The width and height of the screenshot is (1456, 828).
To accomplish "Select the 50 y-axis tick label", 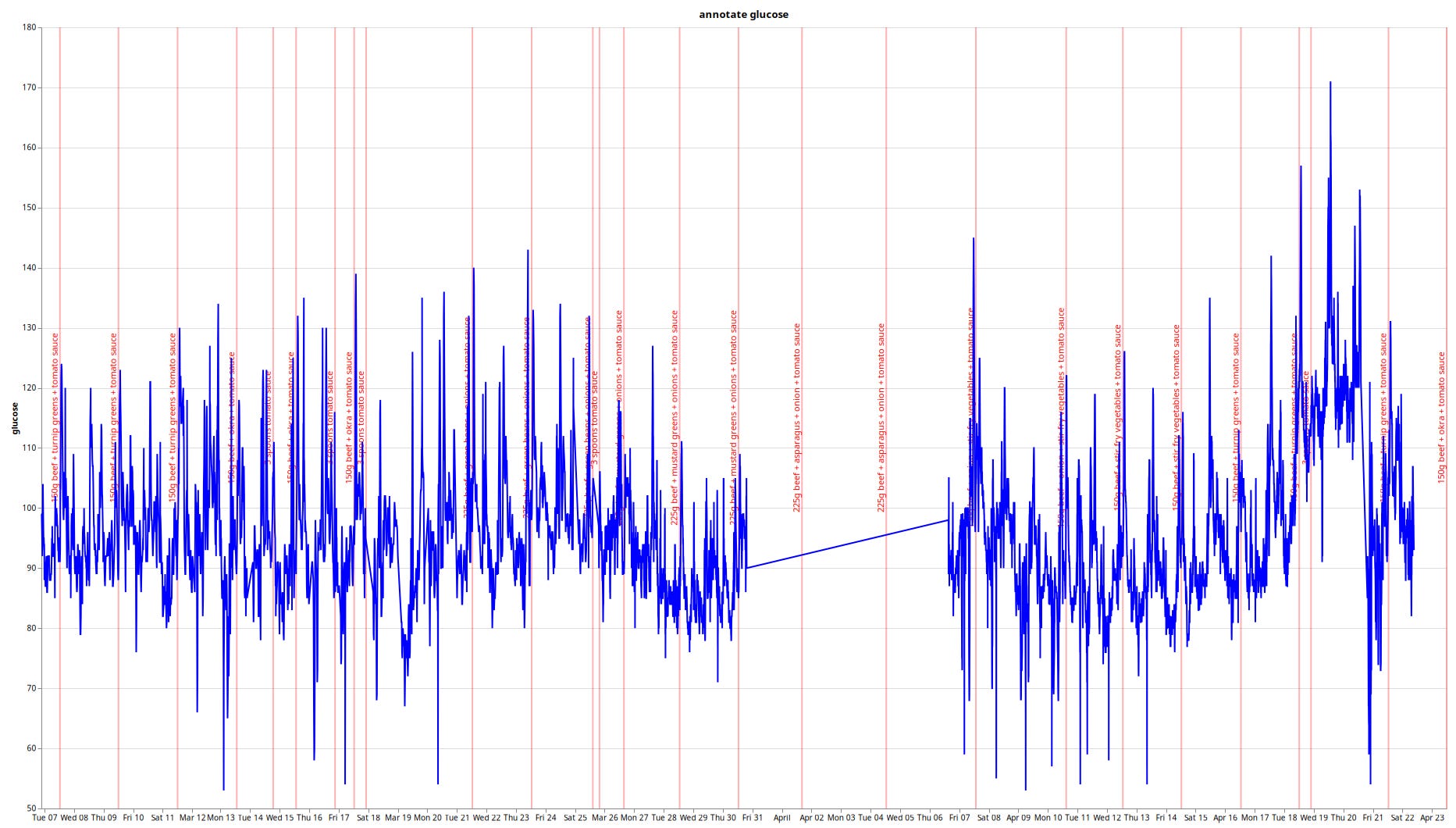I will [31, 808].
